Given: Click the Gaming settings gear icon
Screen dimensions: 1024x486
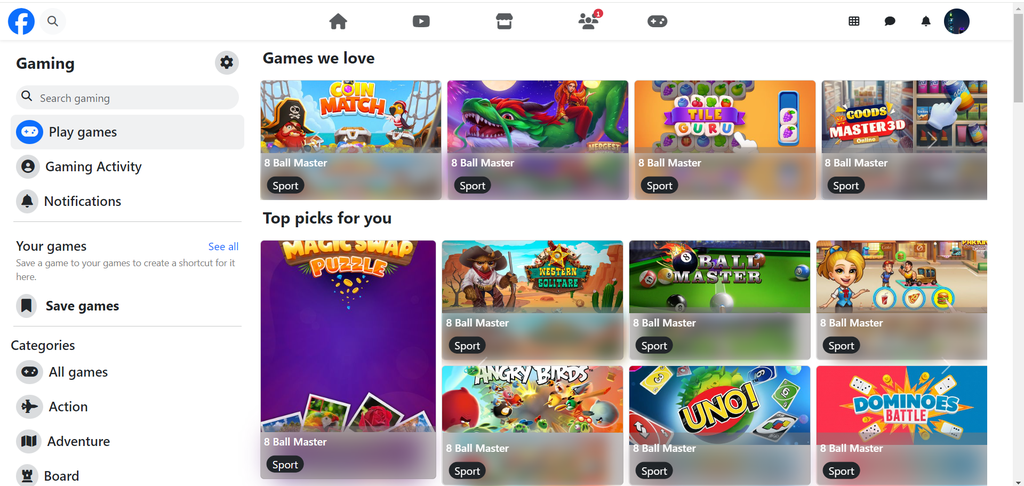Looking at the screenshot, I should [x=227, y=63].
